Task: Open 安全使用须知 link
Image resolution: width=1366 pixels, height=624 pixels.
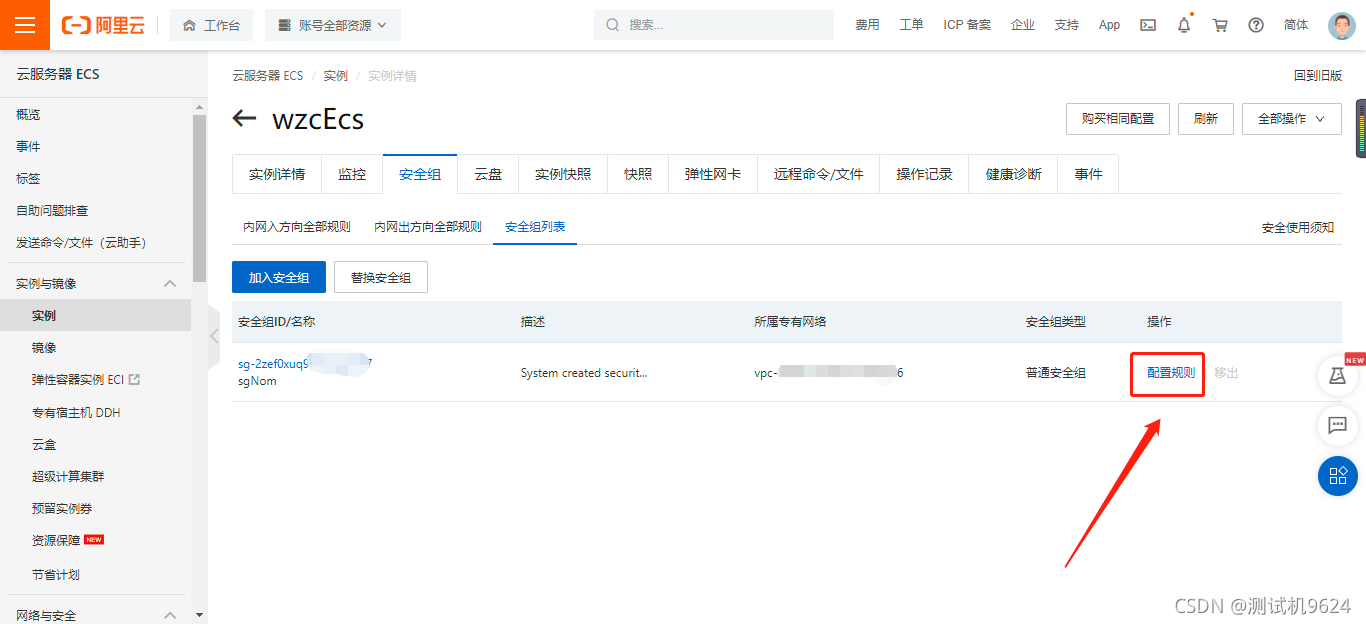Action: (x=1298, y=227)
